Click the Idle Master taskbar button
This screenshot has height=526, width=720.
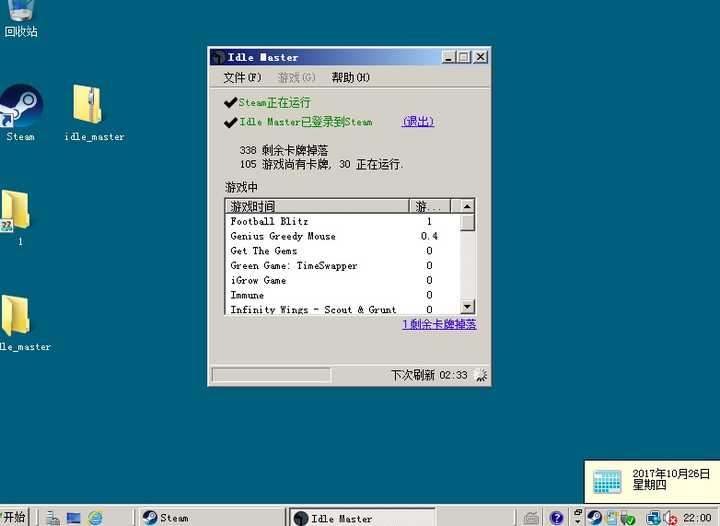pos(361,518)
